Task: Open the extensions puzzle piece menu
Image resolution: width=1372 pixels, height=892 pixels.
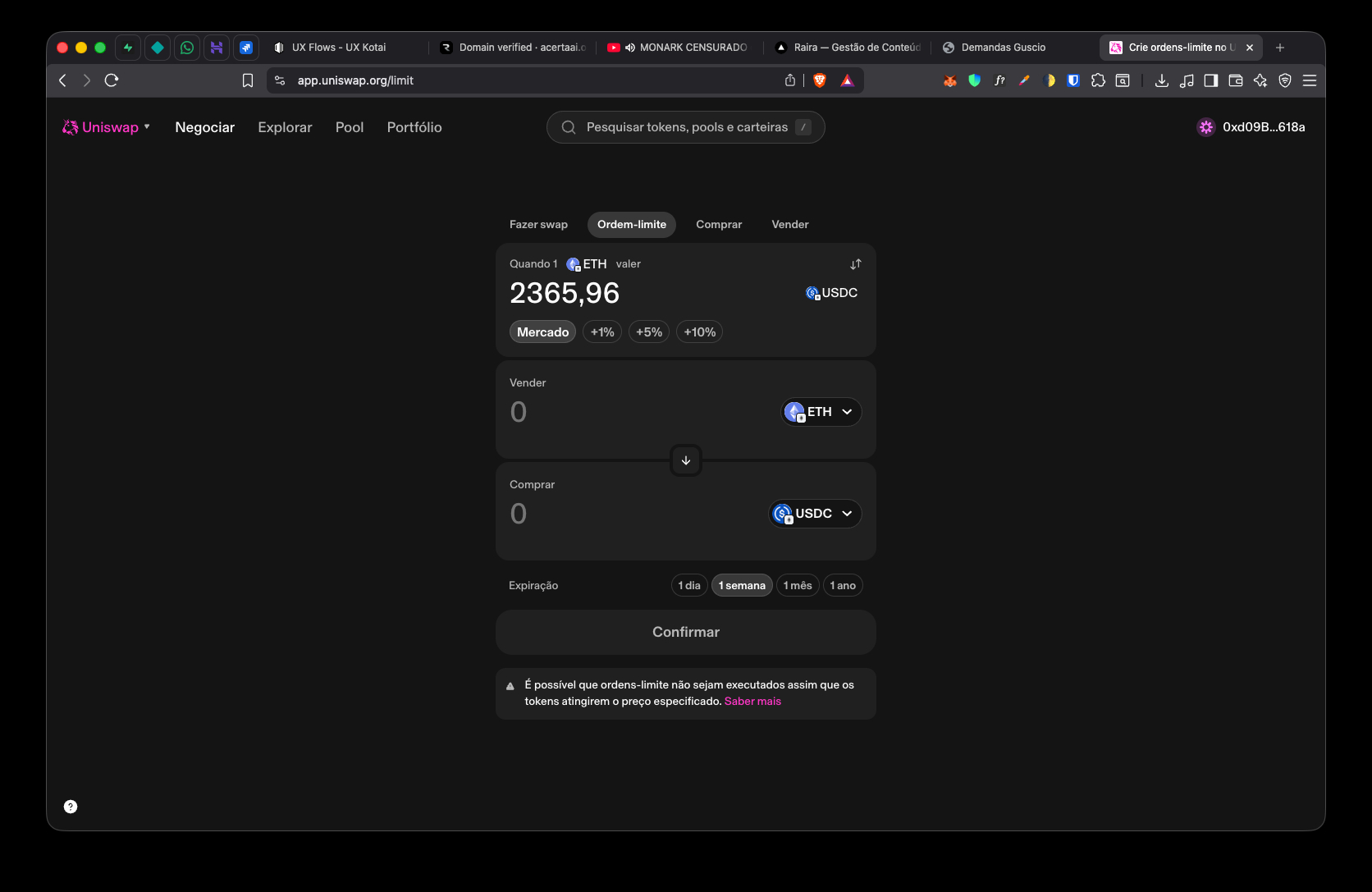Action: point(1098,80)
